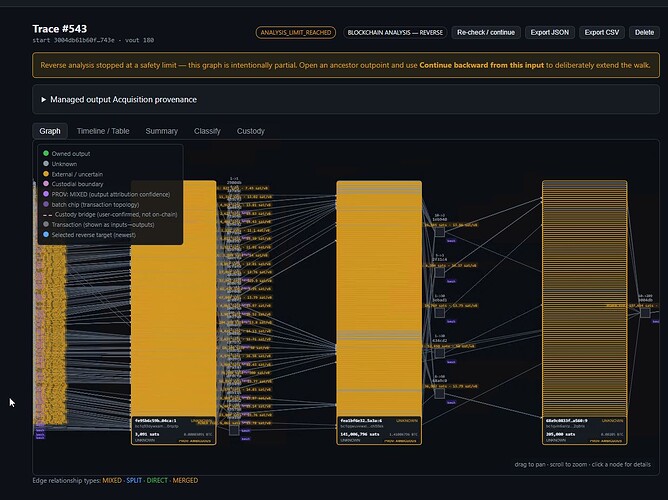The image size is (668, 500).
Task: Click the ANALYSIS_LIMIT_REACHED status badge
Action: 296,32
